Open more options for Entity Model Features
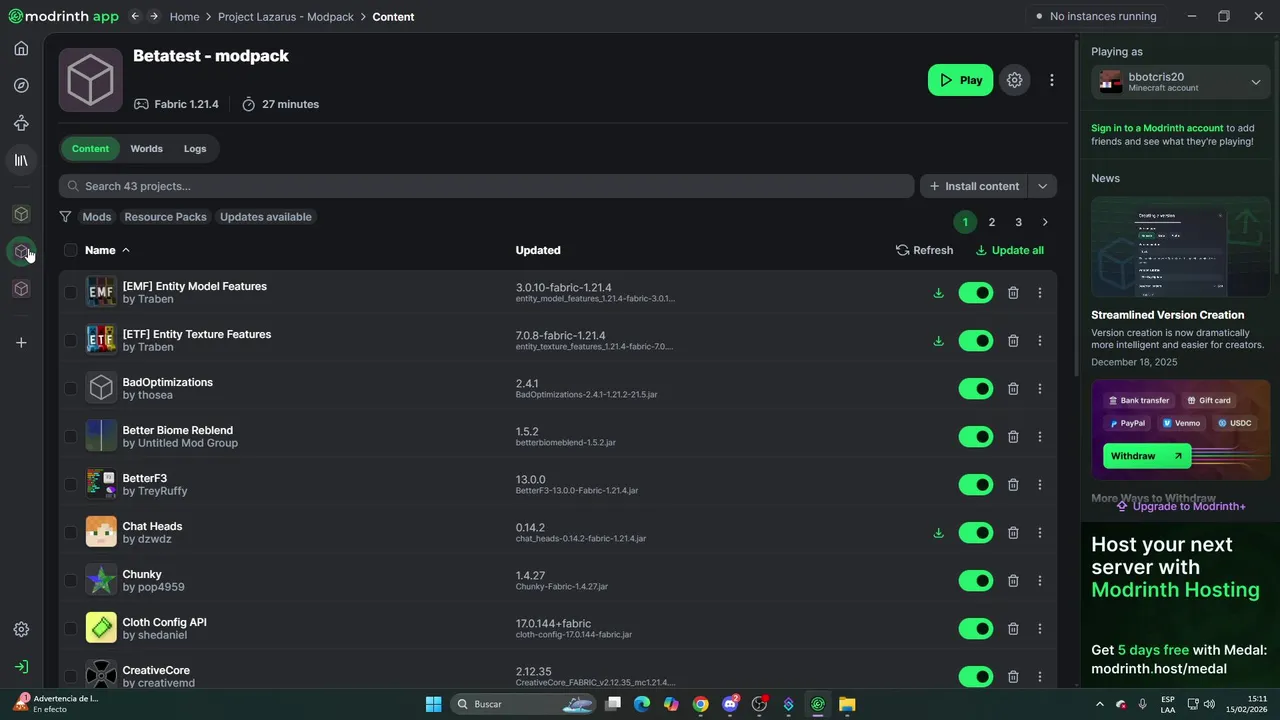 1040,293
